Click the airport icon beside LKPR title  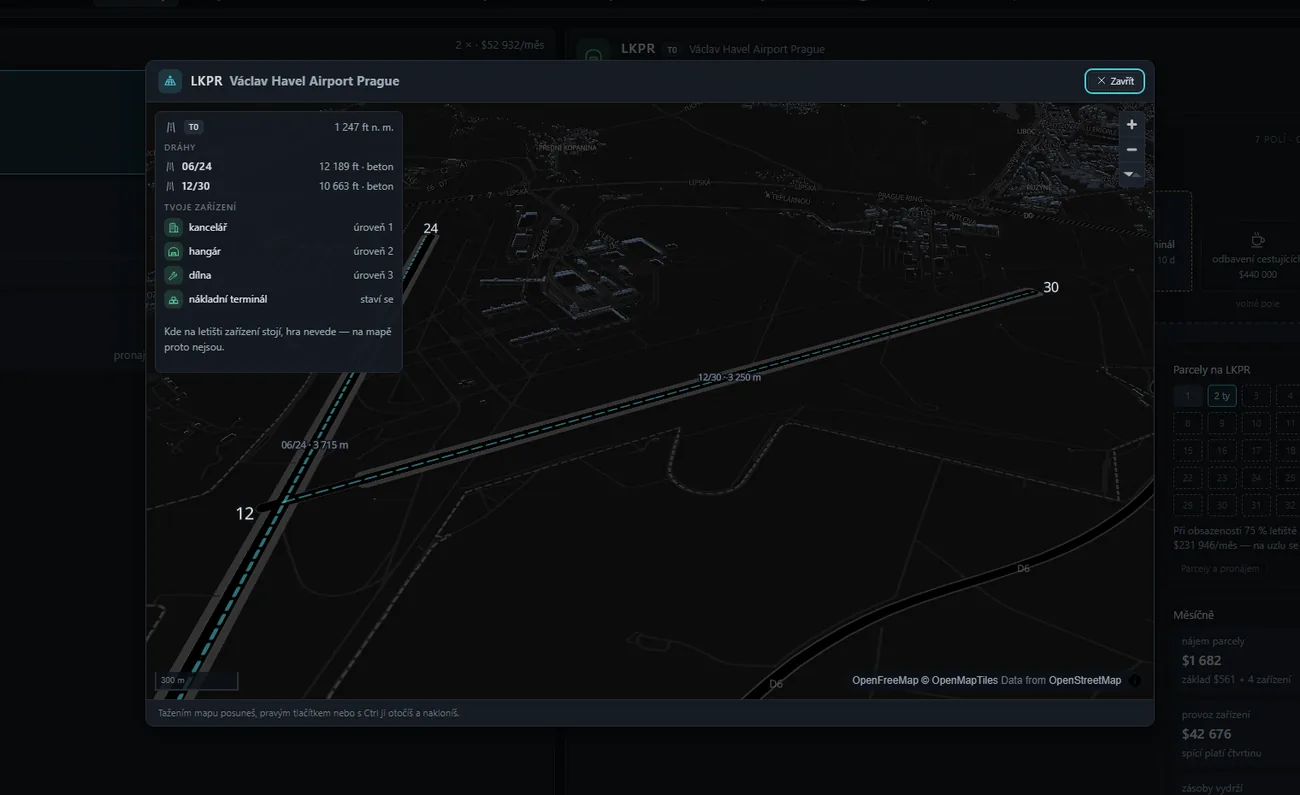pos(170,81)
